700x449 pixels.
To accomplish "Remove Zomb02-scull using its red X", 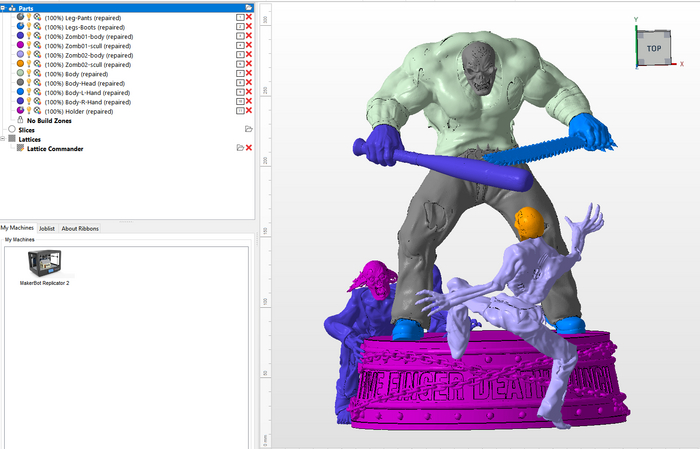I will click(249, 64).
